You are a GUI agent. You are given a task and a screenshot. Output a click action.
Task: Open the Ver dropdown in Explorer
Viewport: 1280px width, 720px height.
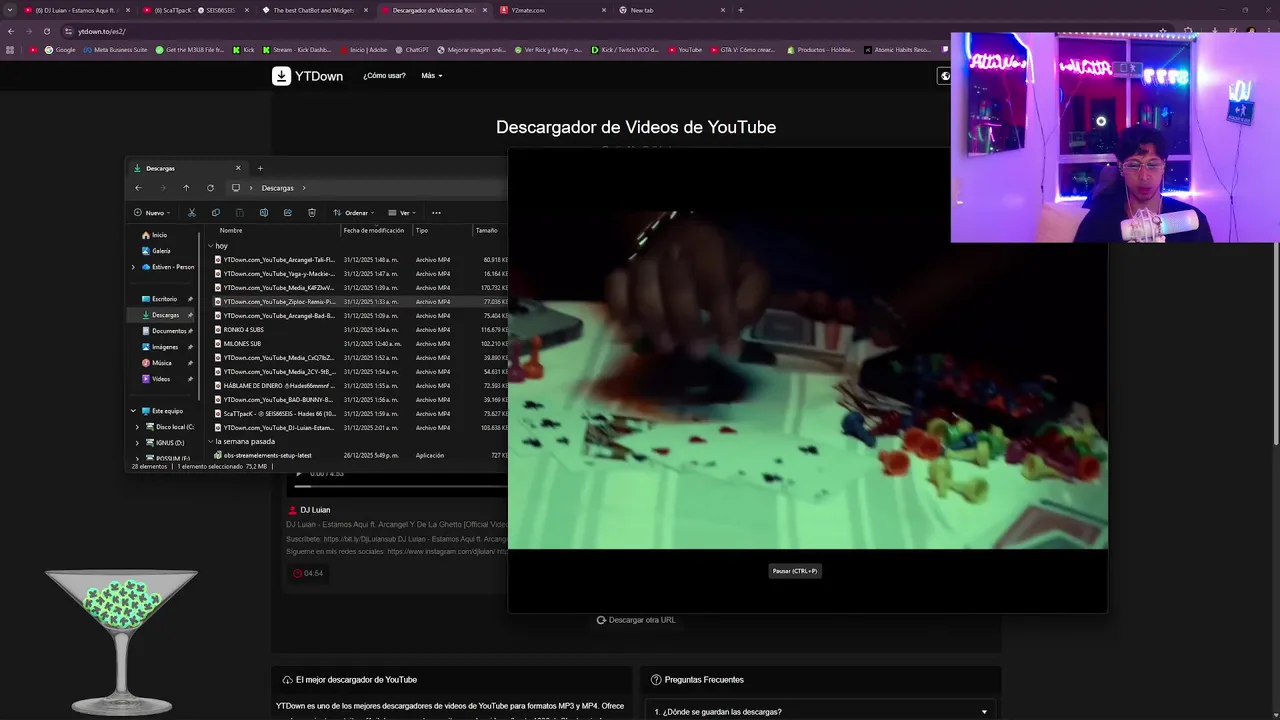(402, 212)
